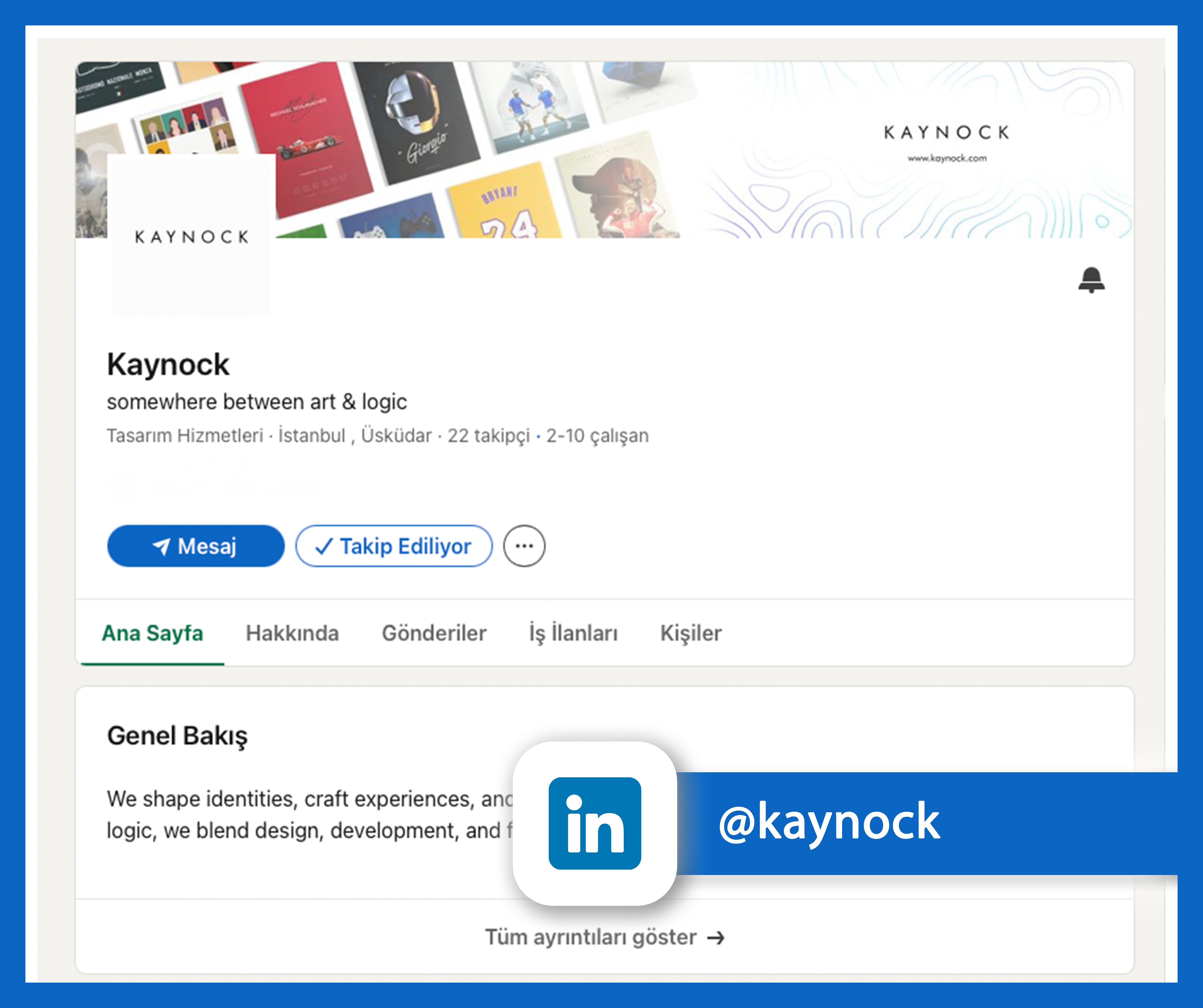Click the paper plane icon on Mesaj
The image size is (1203, 1008).
pyautogui.click(x=162, y=546)
